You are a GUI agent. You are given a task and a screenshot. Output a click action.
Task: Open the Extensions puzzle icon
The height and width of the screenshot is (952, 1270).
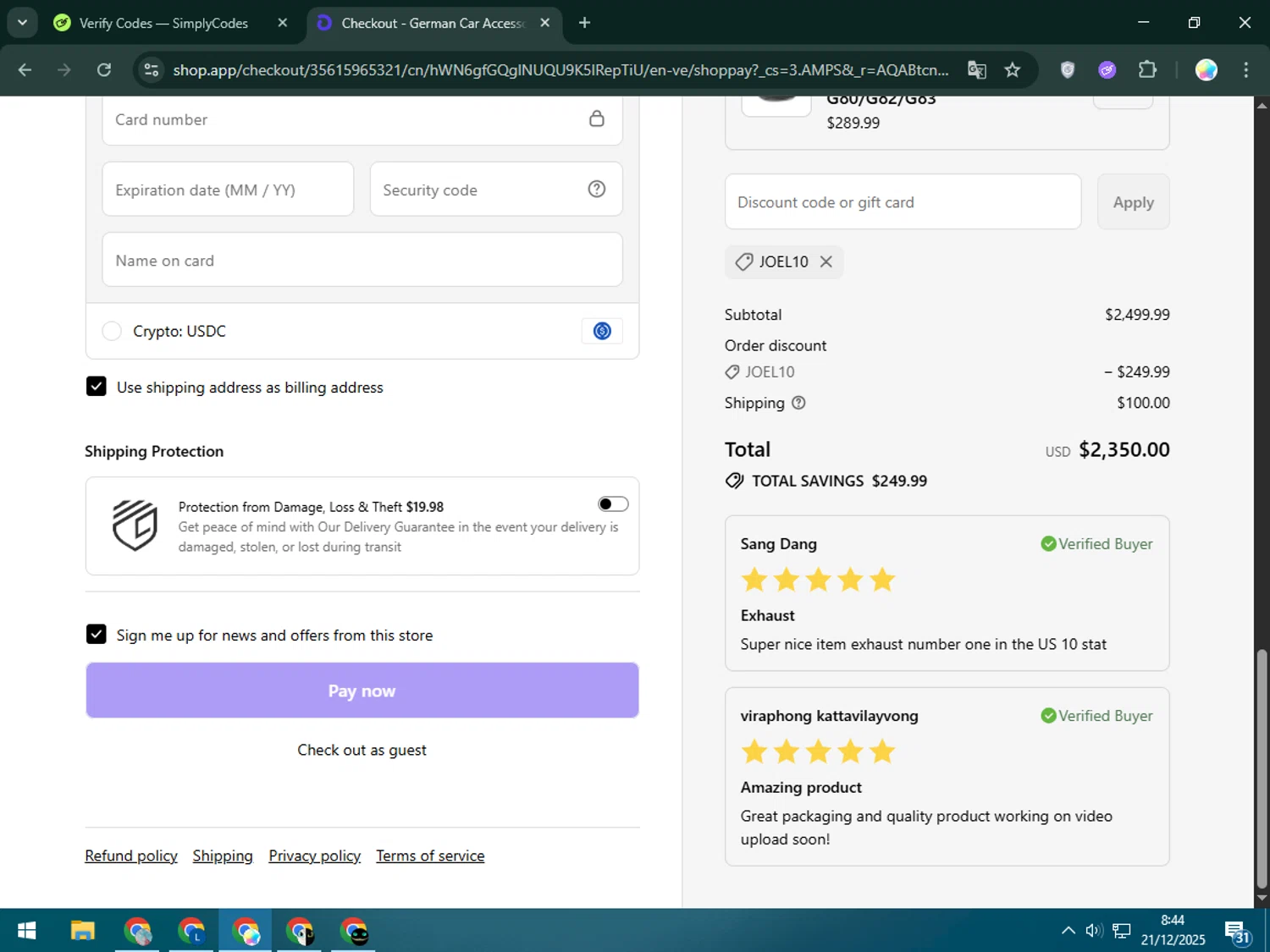tap(1147, 69)
